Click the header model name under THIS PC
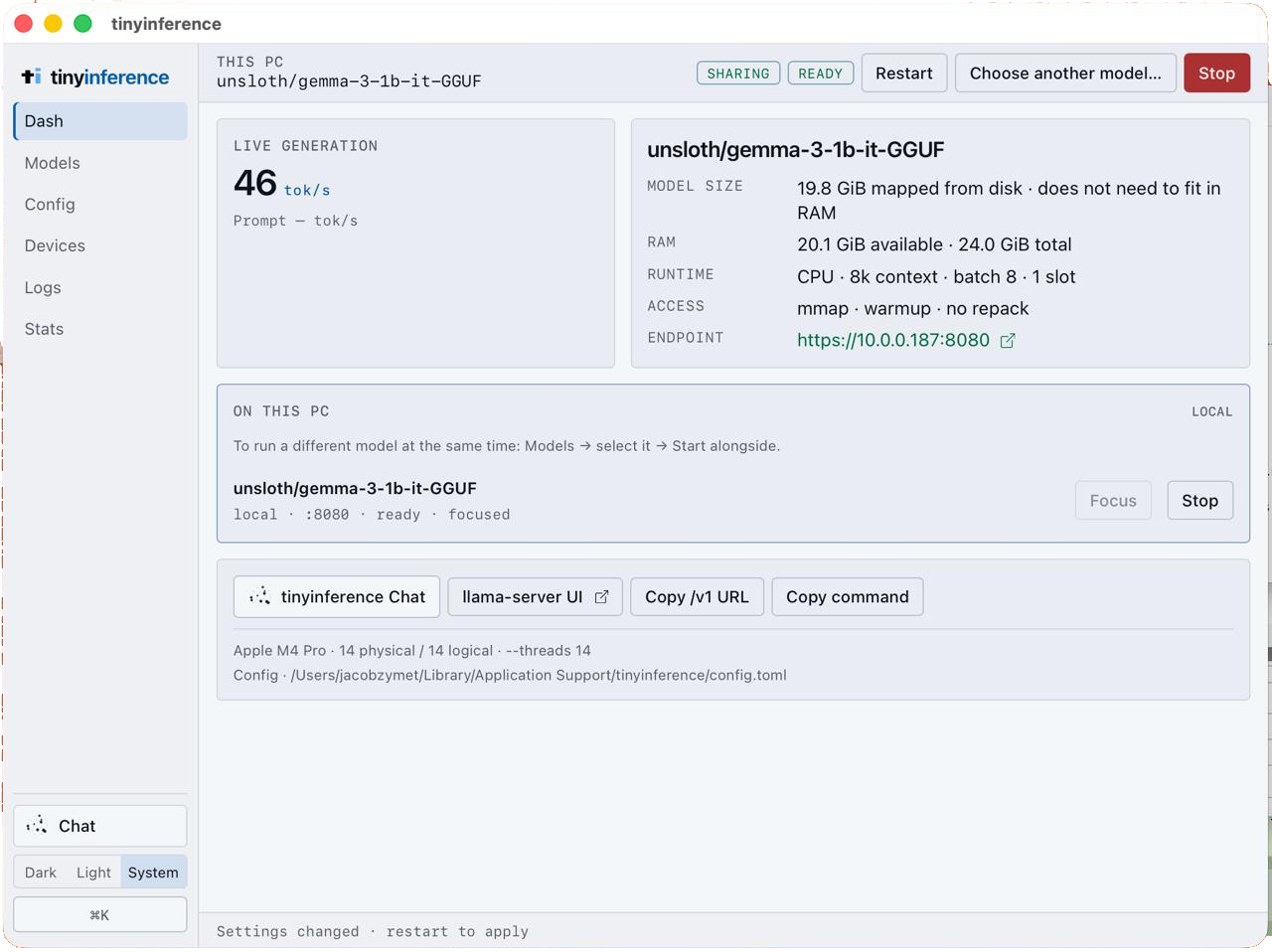The width and height of the screenshot is (1272, 952). pyautogui.click(x=349, y=81)
